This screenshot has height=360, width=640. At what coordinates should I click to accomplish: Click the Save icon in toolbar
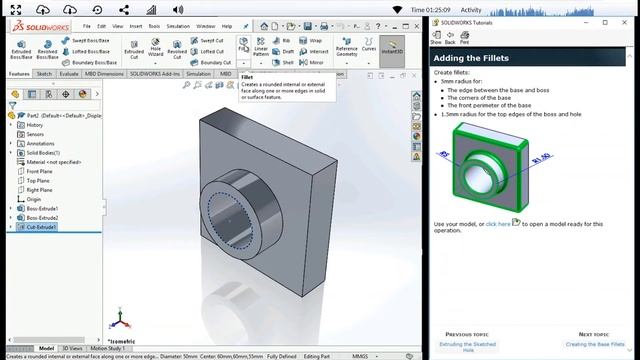[x=308, y=27]
